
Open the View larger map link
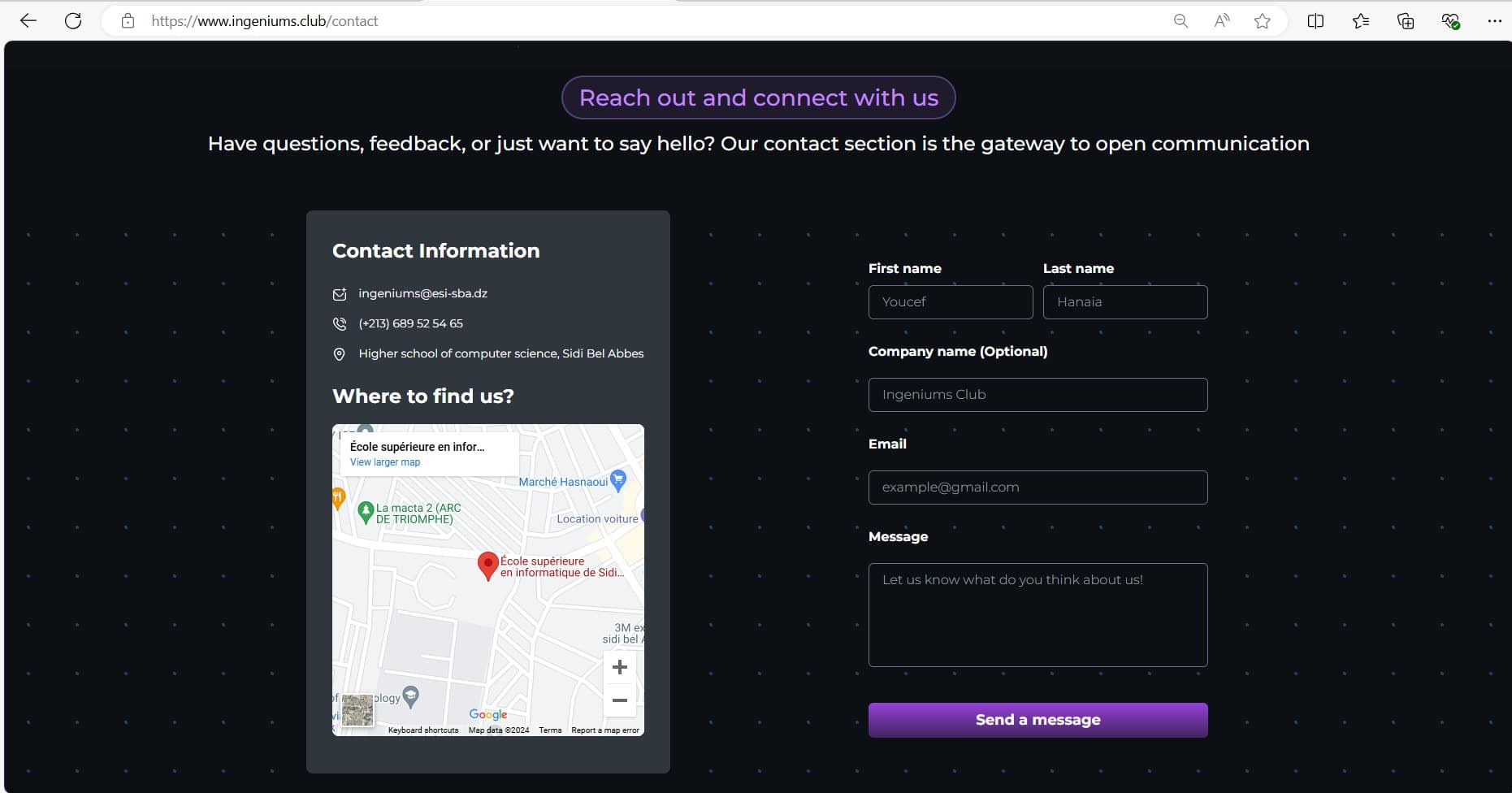[x=385, y=462]
